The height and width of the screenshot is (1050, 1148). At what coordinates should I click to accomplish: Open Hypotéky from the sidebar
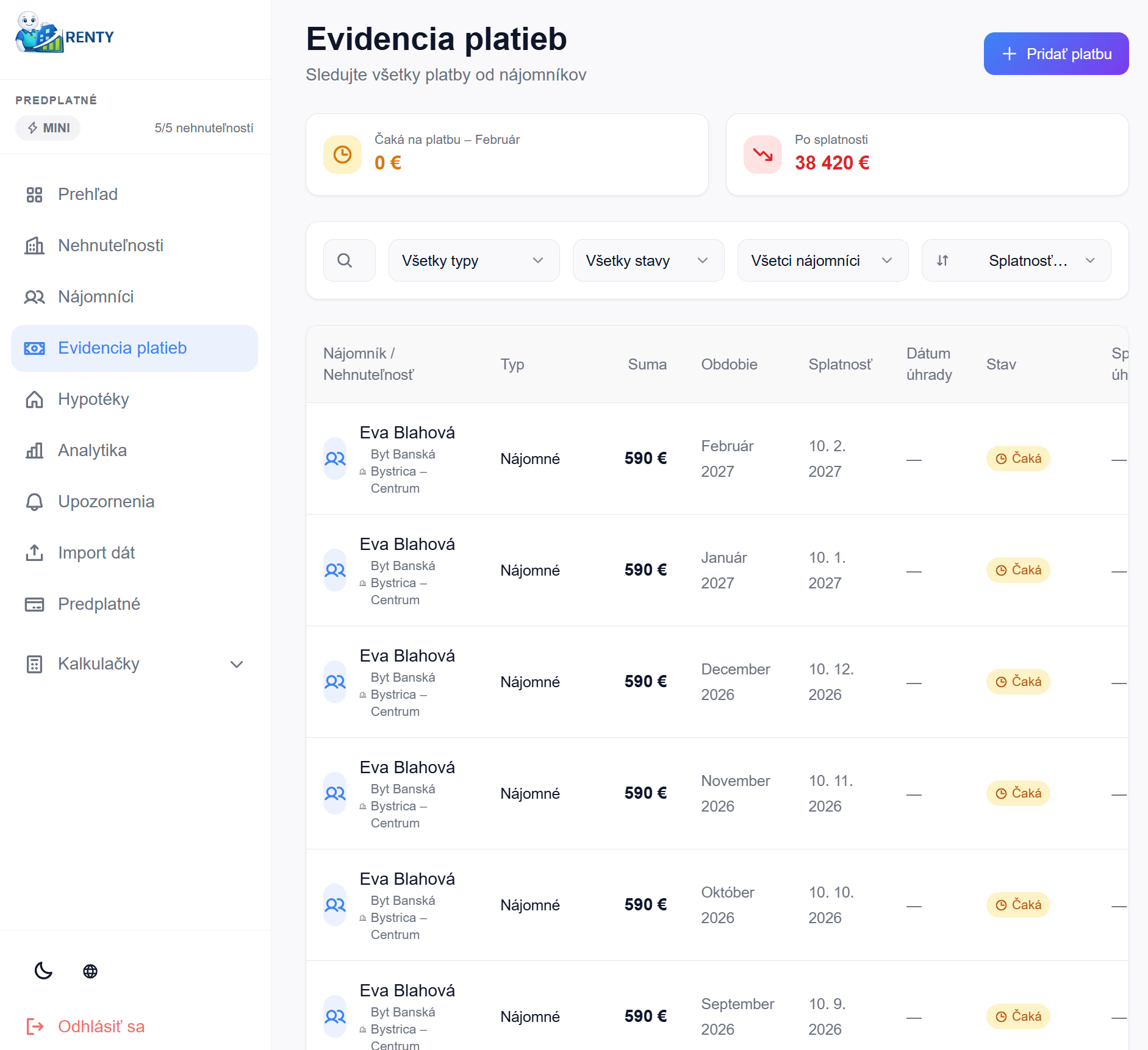pyautogui.click(x=93, y=399)
